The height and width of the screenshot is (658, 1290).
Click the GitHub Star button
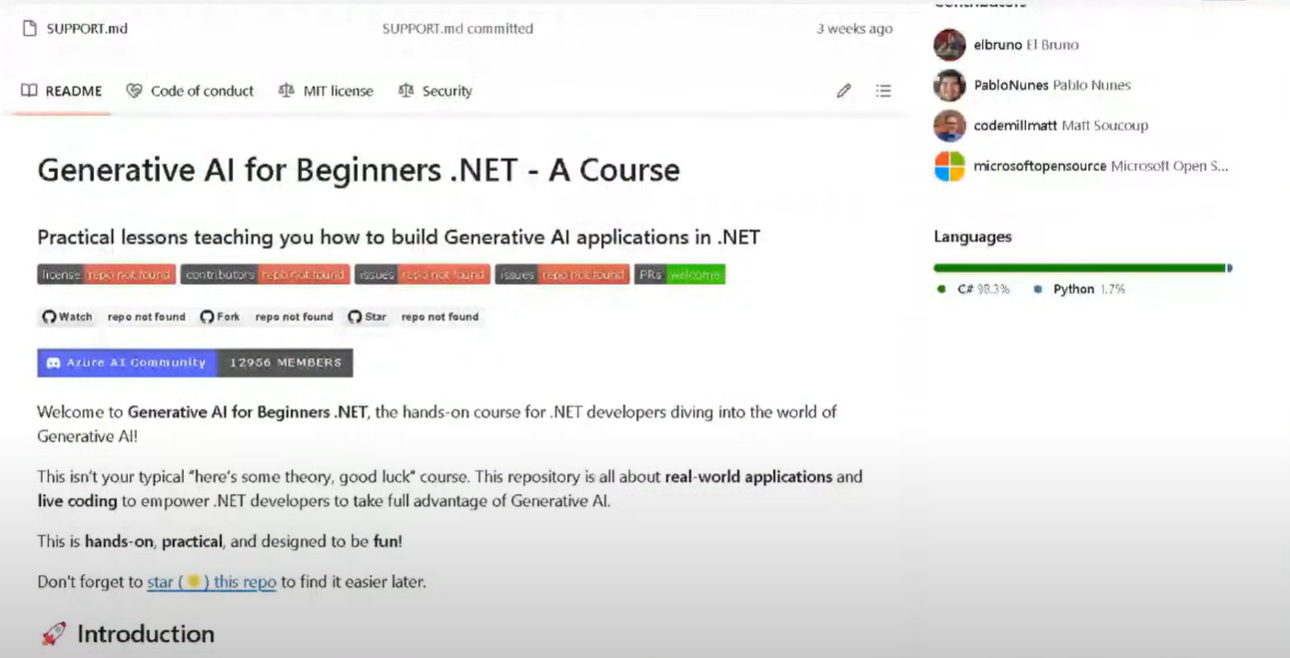click(x=367, y=317)
